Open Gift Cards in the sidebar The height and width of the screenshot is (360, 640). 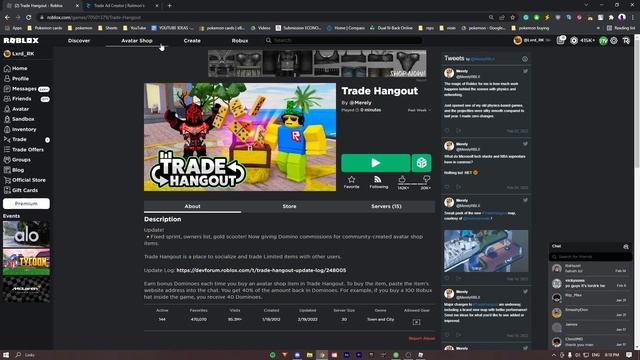[20, 190]
